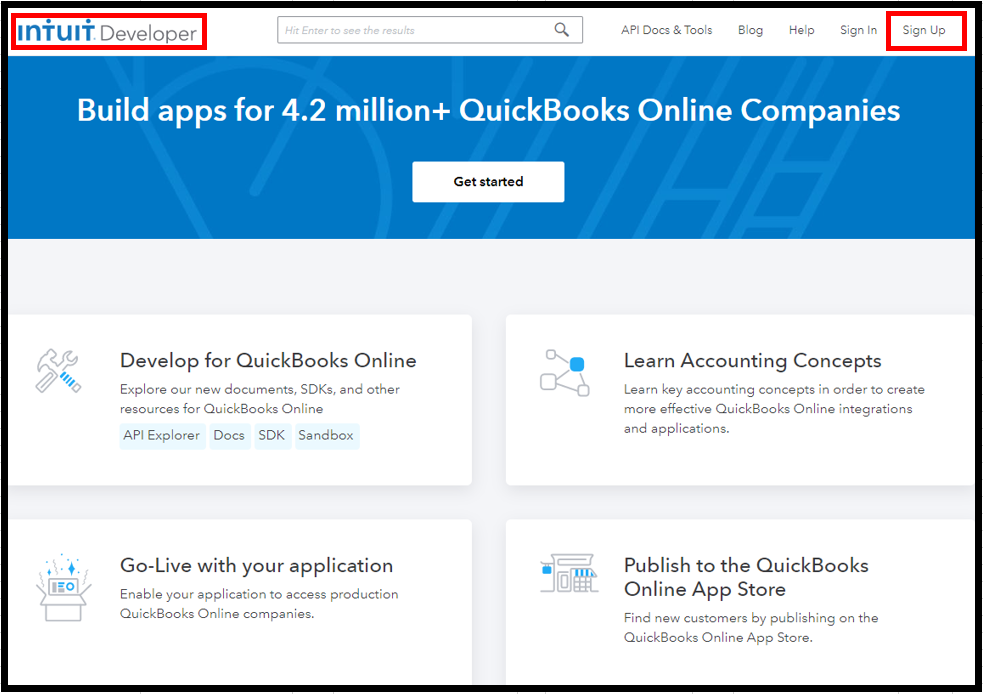The height and width of the screenshot is (694, 983).
Task: Open Develop for QuickBooks Online heading
Action: pyautogui.click(x=268, y=360)
